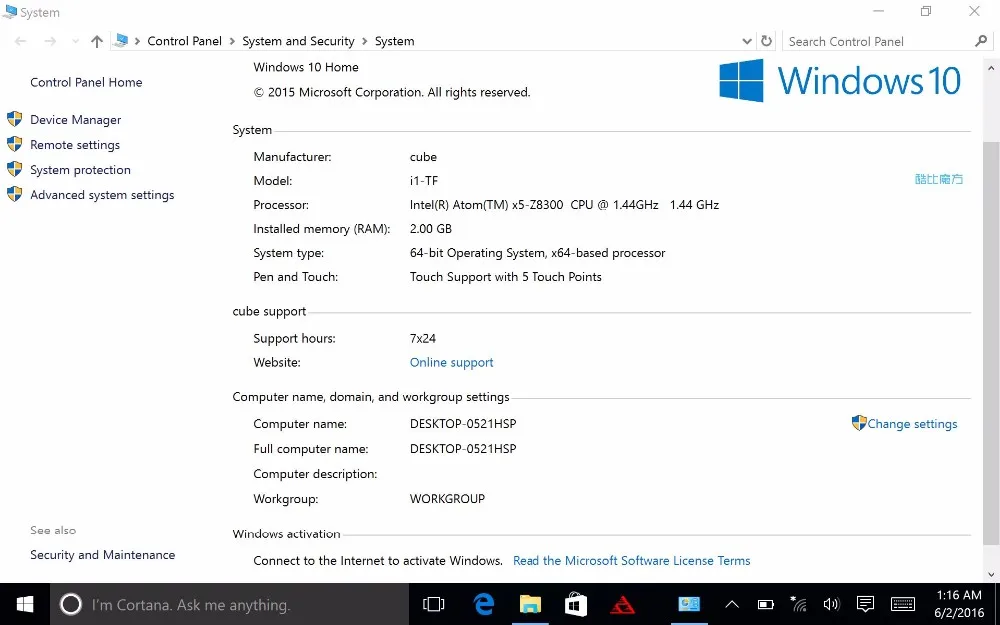Go to Control Panel Home
This screenshot has width=1000, height=625.
(86, 82)
